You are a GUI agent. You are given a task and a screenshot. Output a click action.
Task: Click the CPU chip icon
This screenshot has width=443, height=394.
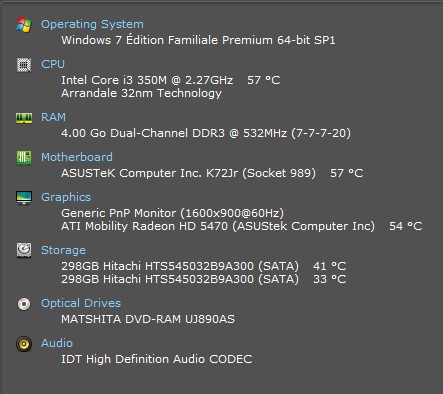(x=24, y=65)
